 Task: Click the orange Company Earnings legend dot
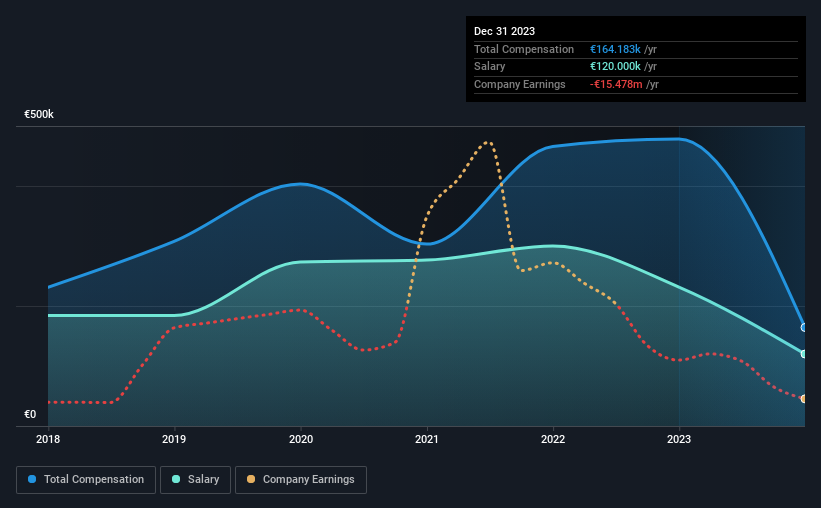251,479
